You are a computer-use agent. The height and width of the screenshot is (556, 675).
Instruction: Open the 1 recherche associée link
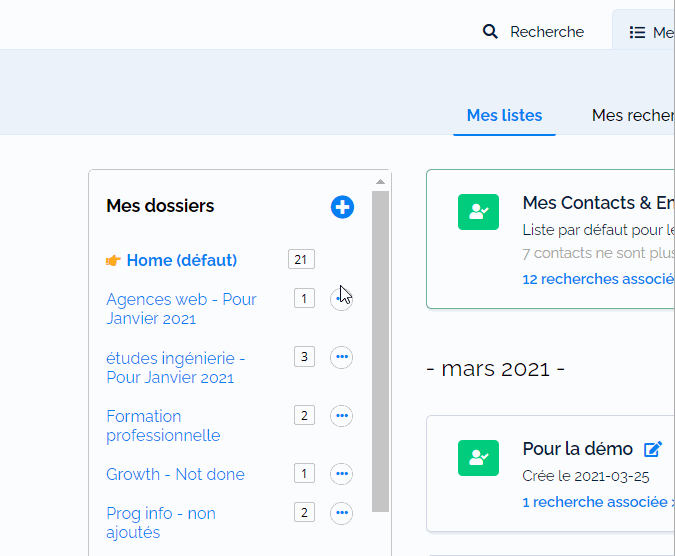coord(595,502)
